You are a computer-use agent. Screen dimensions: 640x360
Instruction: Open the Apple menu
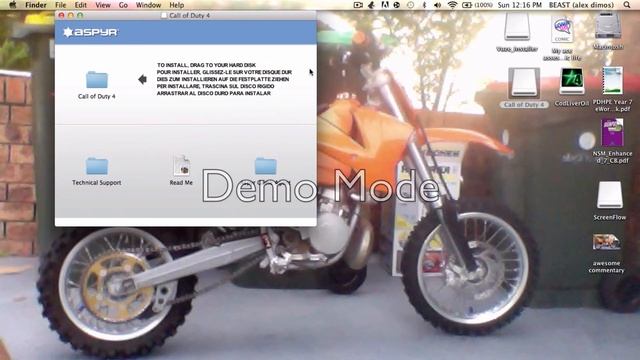(x=13, y=5)
